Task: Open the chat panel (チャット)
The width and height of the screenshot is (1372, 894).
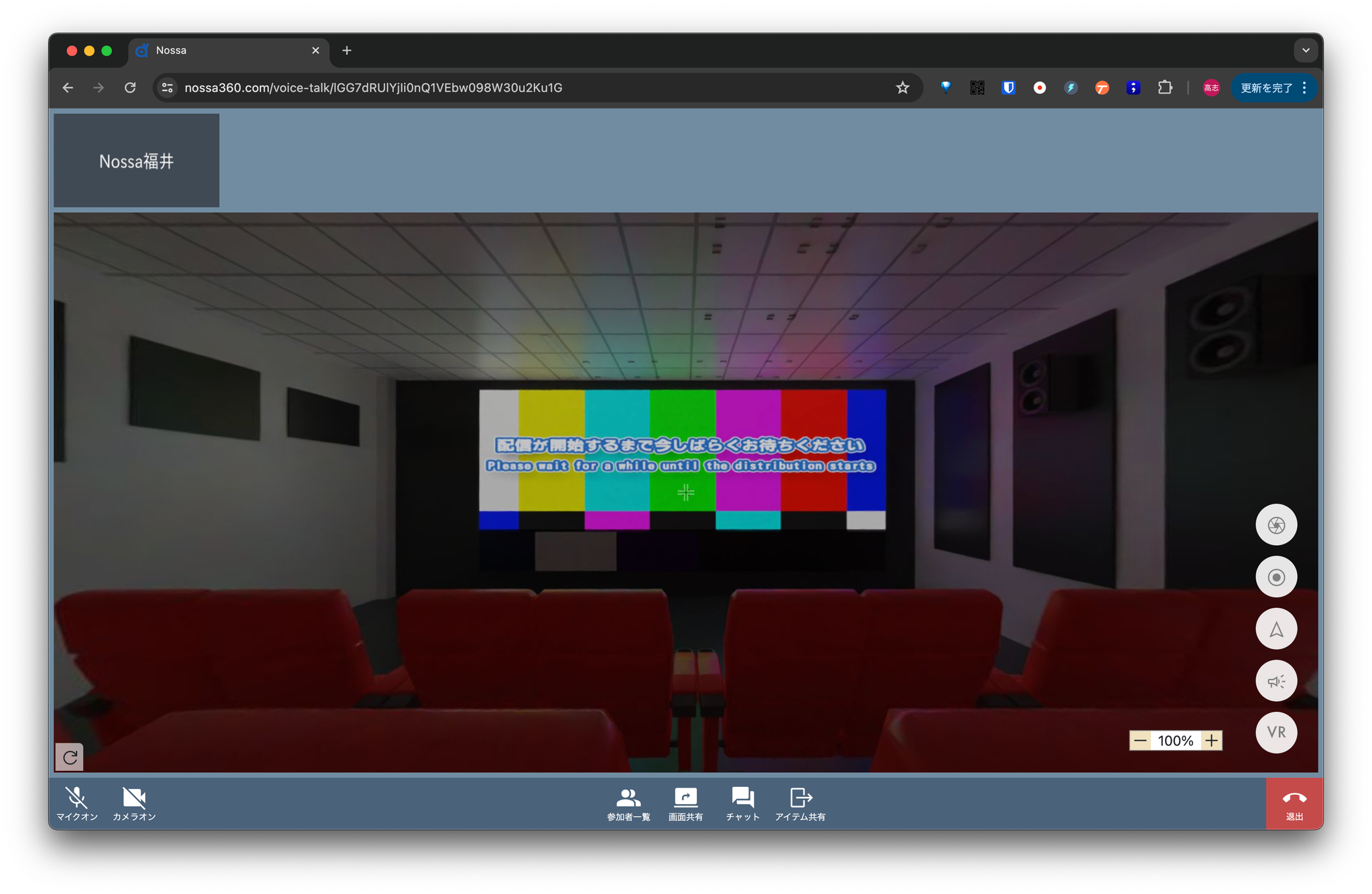Action: point(742,802)
